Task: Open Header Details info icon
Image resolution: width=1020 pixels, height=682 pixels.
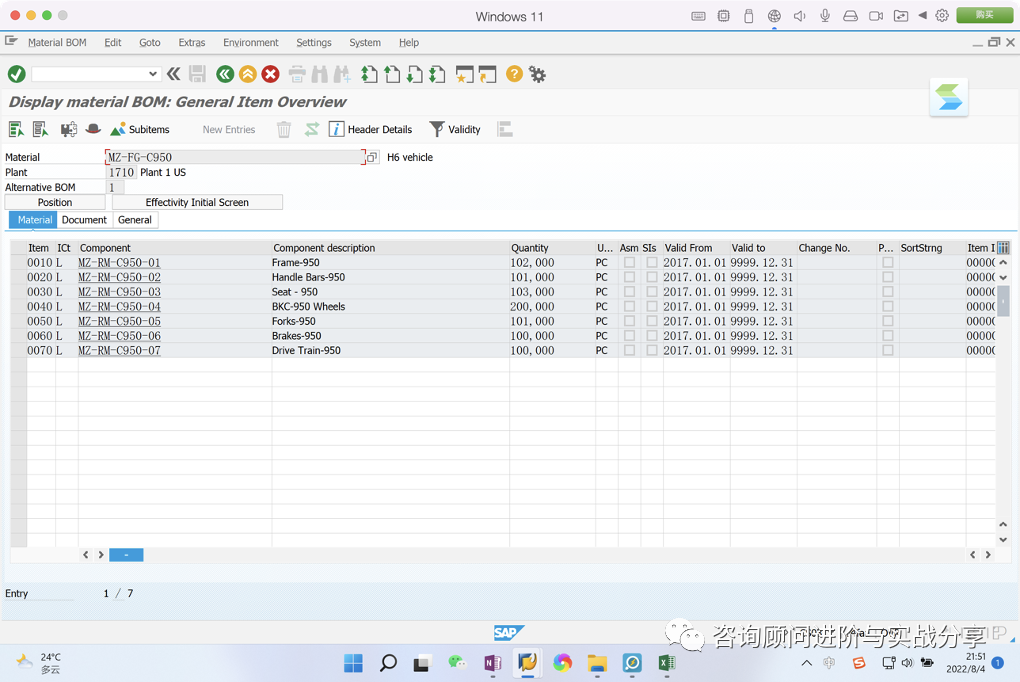Action: point(336,129)
